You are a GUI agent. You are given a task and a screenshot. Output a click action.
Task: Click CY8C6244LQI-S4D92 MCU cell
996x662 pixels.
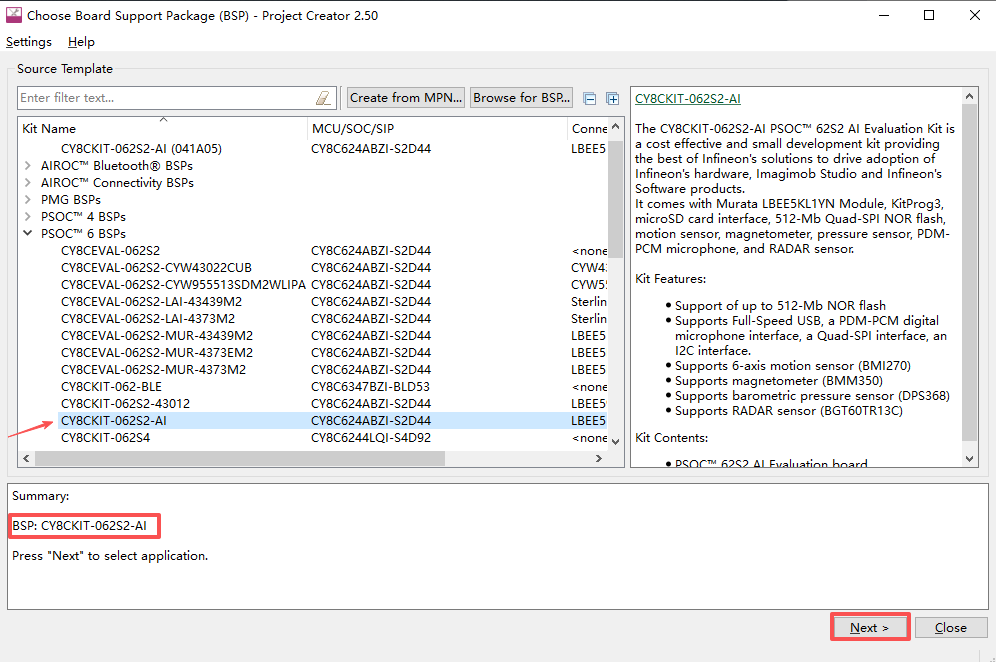point(371,438)
